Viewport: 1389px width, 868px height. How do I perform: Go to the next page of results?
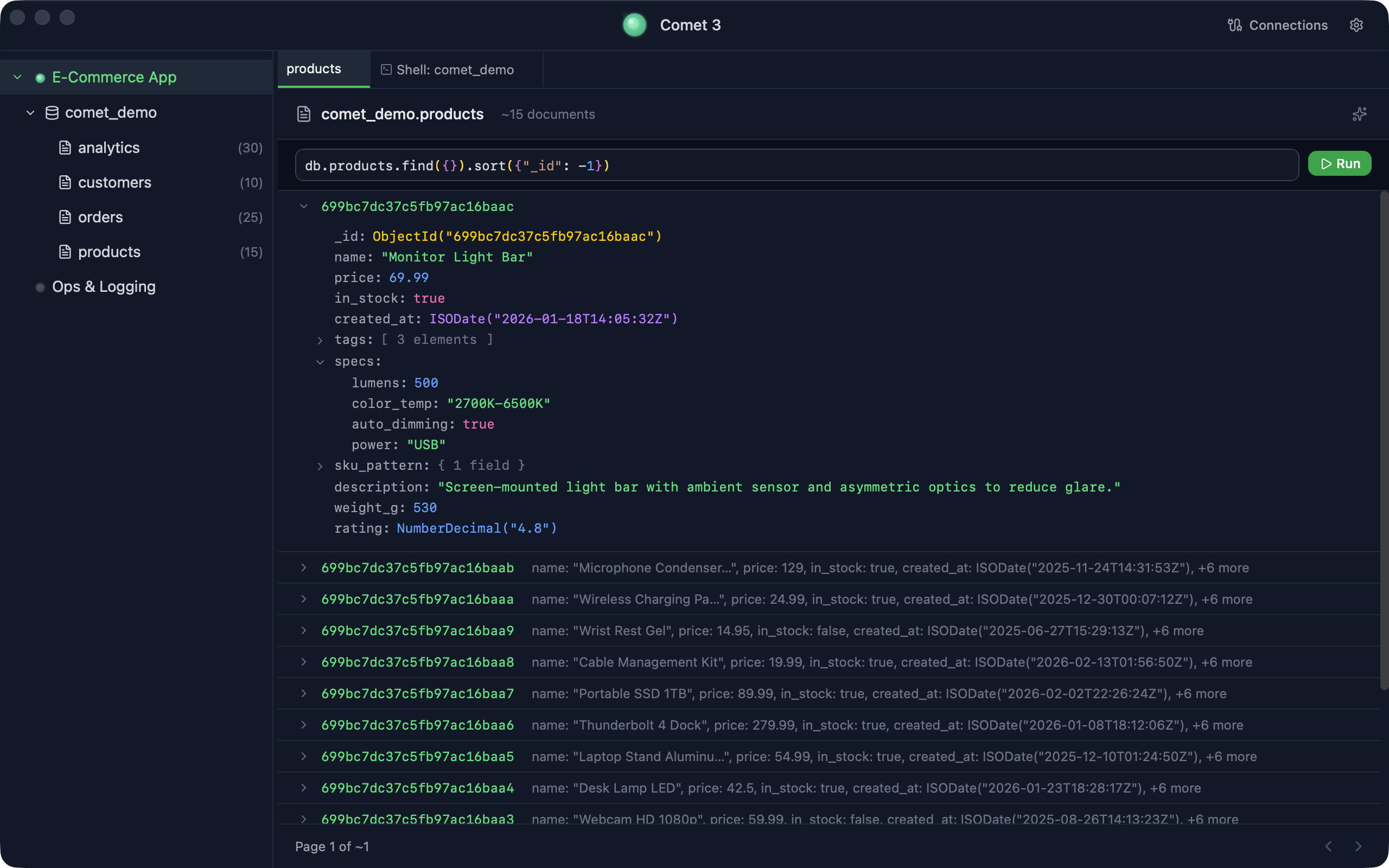1359,846
